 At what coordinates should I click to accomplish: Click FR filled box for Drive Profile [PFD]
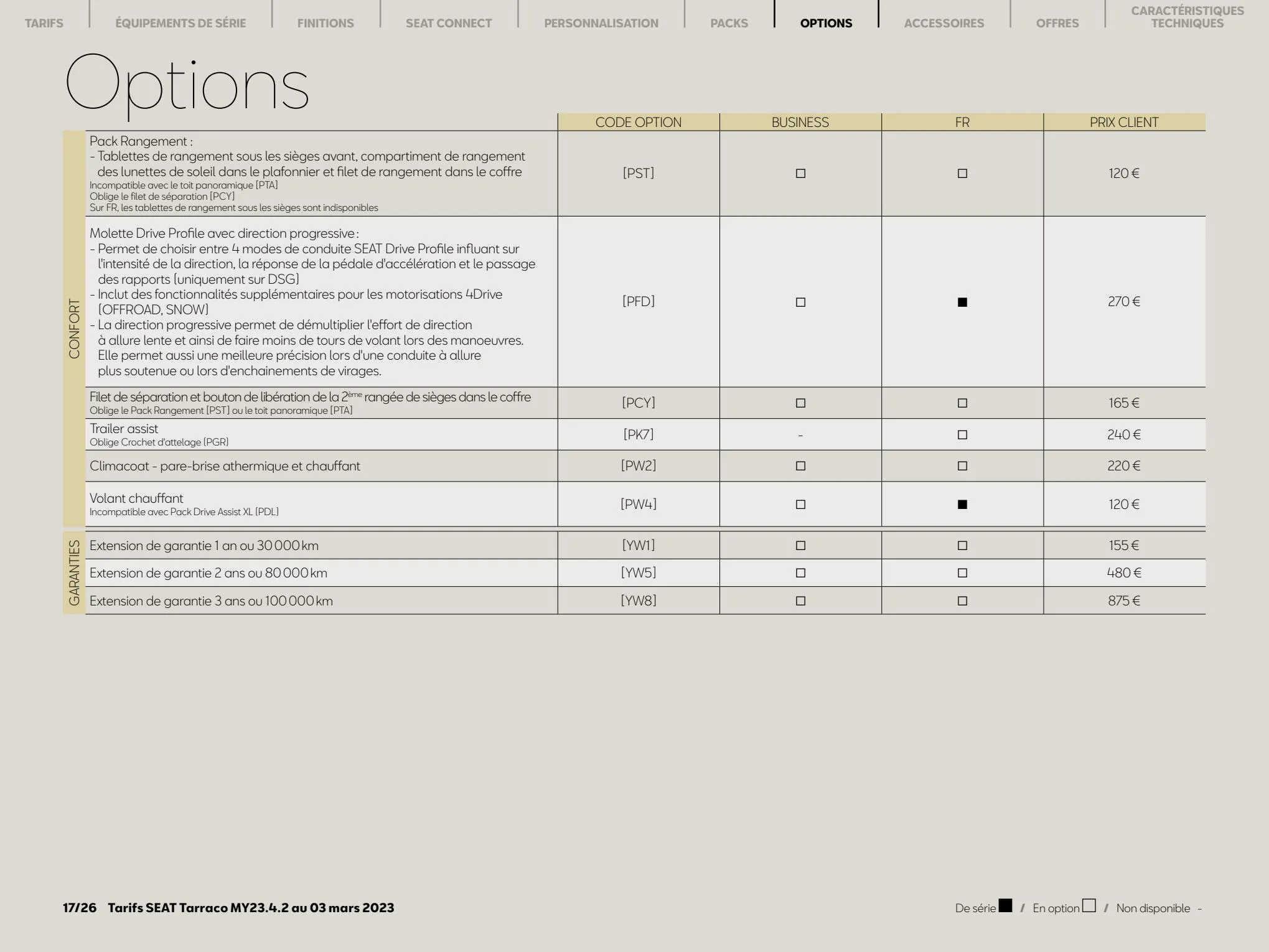(962, 302)
